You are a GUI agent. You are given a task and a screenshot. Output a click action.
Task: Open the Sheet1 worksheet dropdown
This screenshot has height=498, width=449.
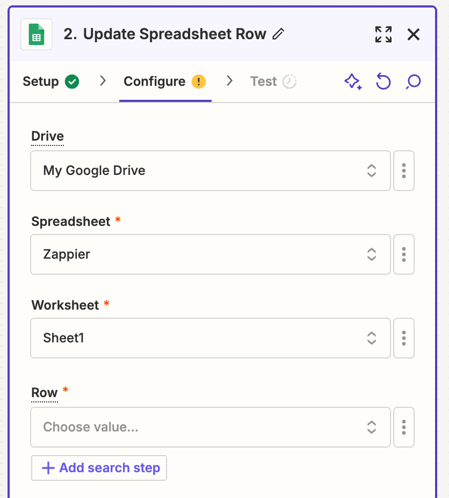point(210,338)
